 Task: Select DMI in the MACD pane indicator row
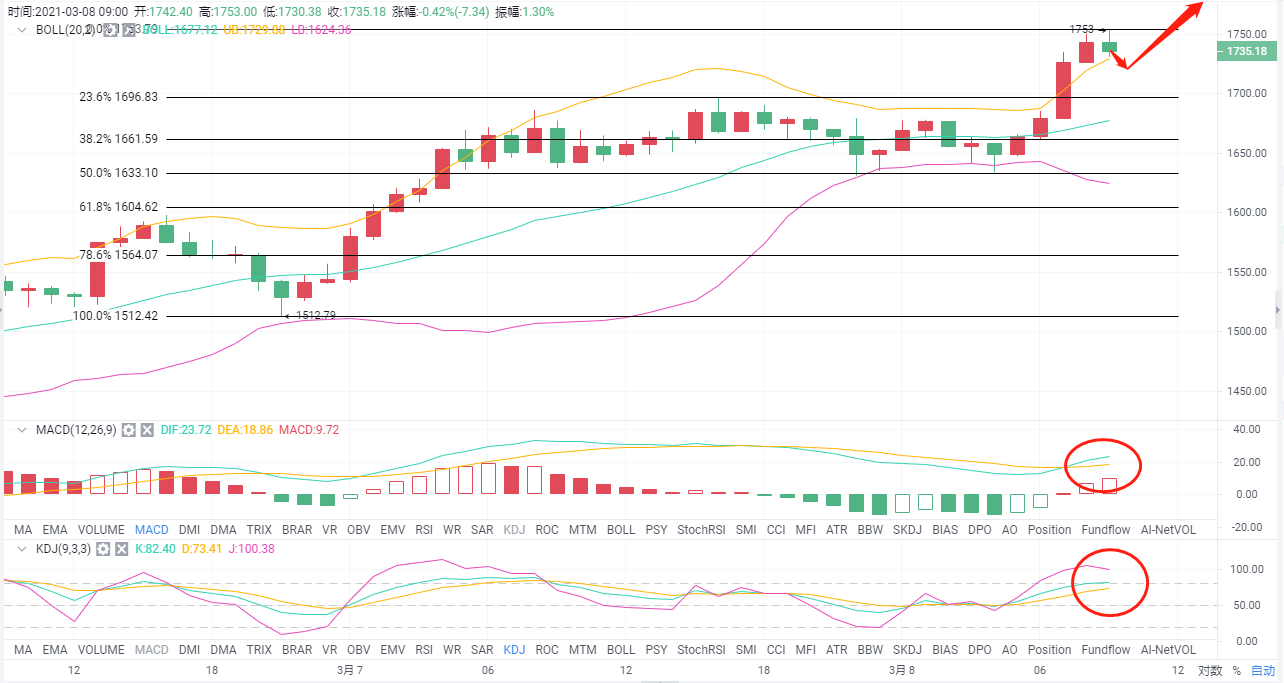point(190,530)
